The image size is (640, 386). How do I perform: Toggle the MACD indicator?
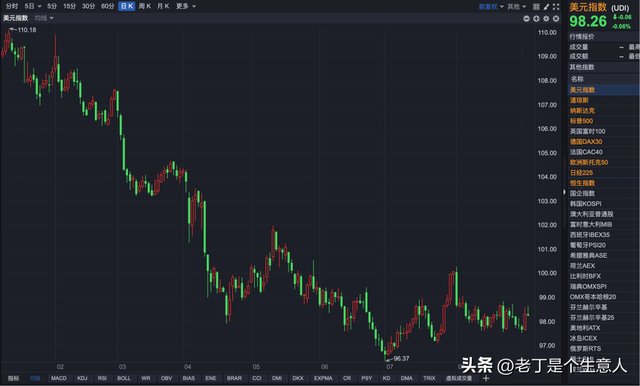tap(59, 378)
